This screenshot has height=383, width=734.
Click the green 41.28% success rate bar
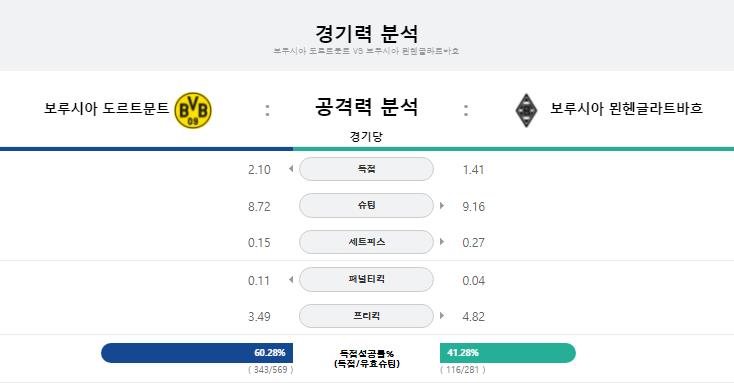click(508, 353)
